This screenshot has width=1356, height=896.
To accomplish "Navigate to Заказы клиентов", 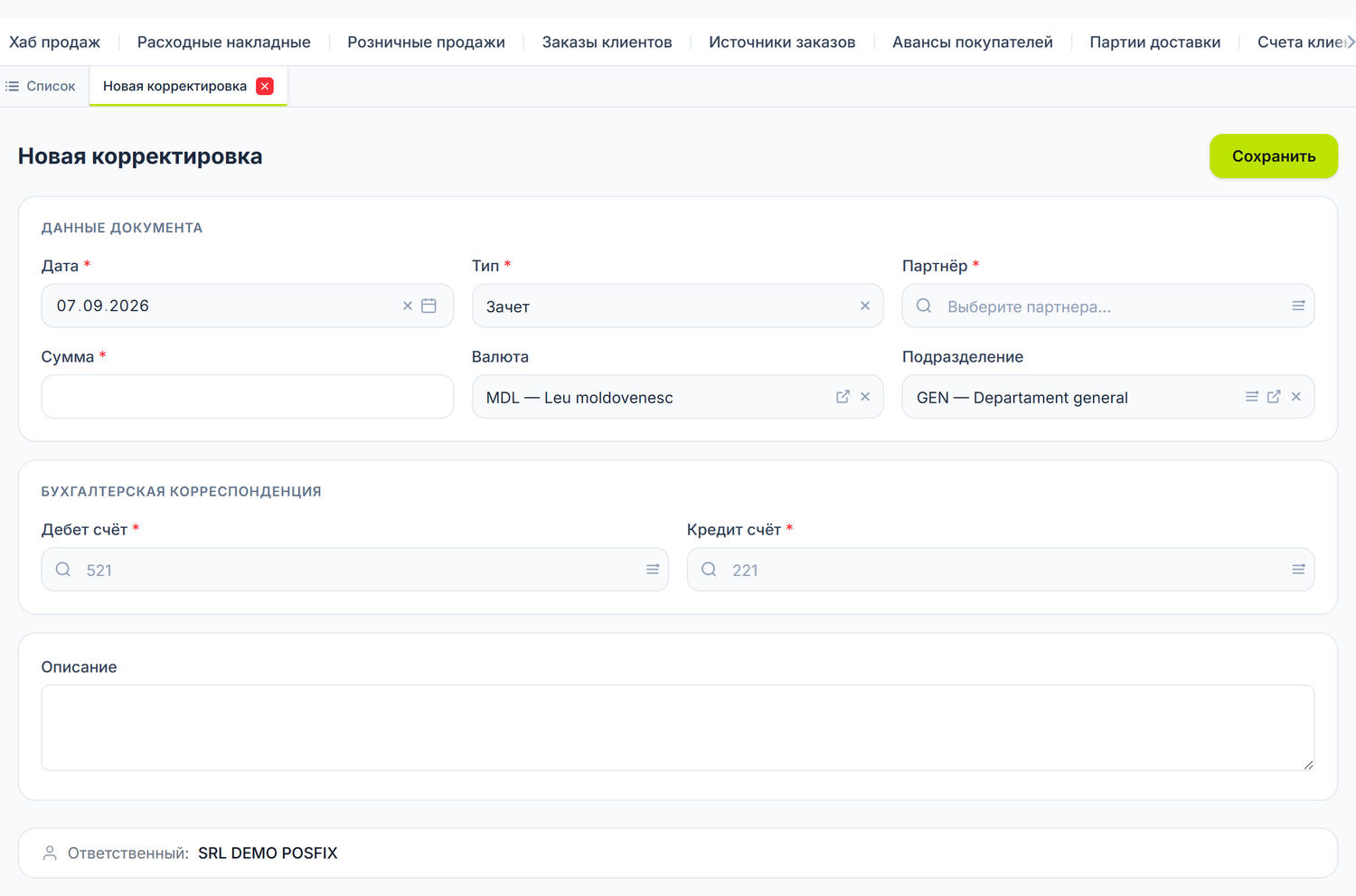I will point(607,42).
